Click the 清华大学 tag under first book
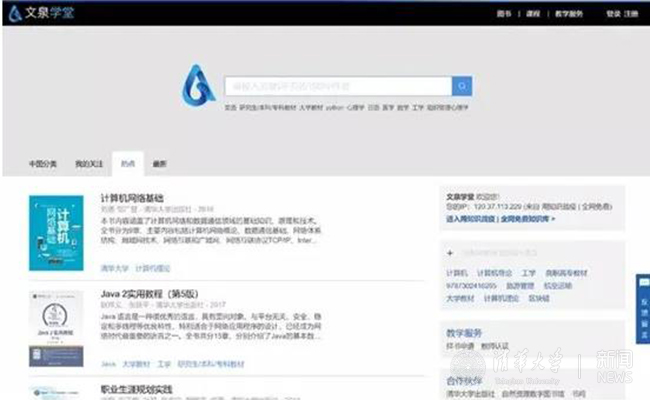The image size is (650, 400). [114, 268]
